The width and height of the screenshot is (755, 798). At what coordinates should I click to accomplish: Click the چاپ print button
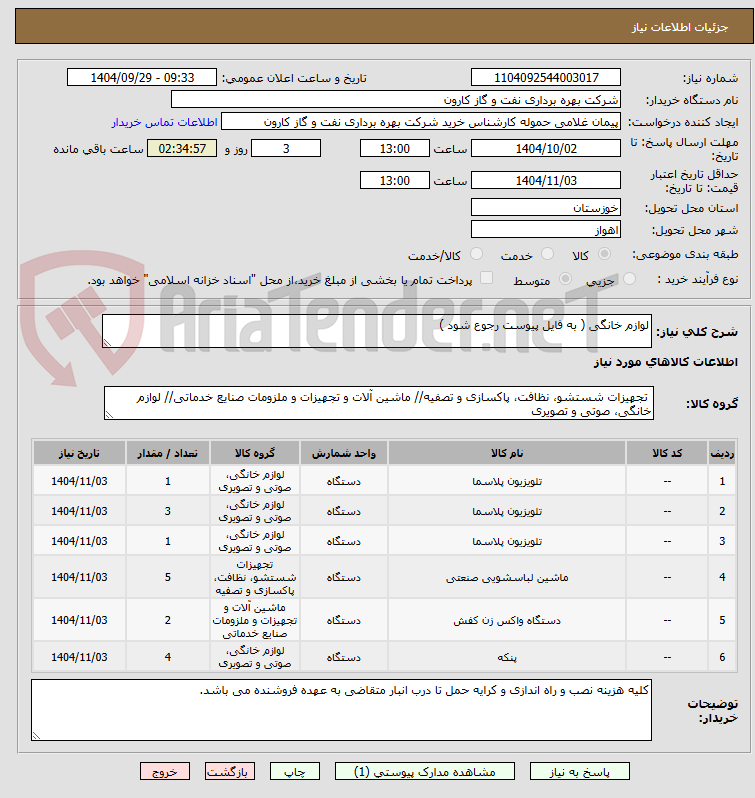pos(295,772)
